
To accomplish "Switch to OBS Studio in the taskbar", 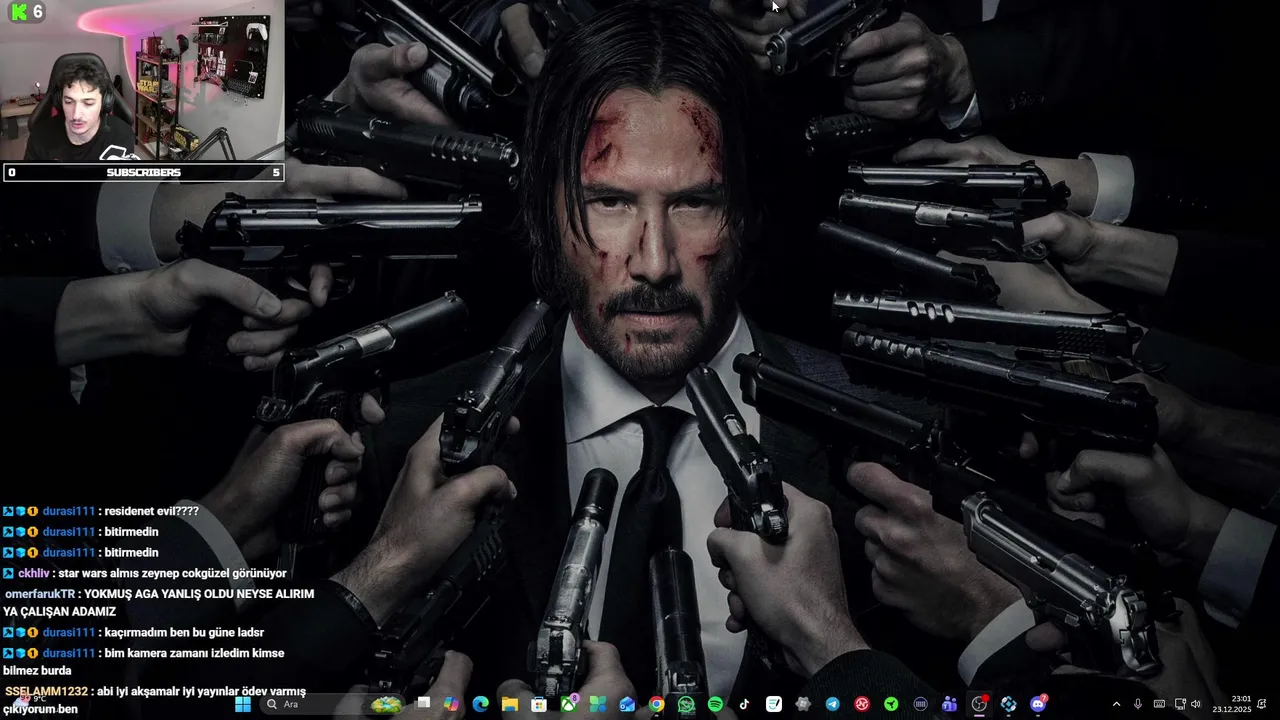I will coord(979,704).
